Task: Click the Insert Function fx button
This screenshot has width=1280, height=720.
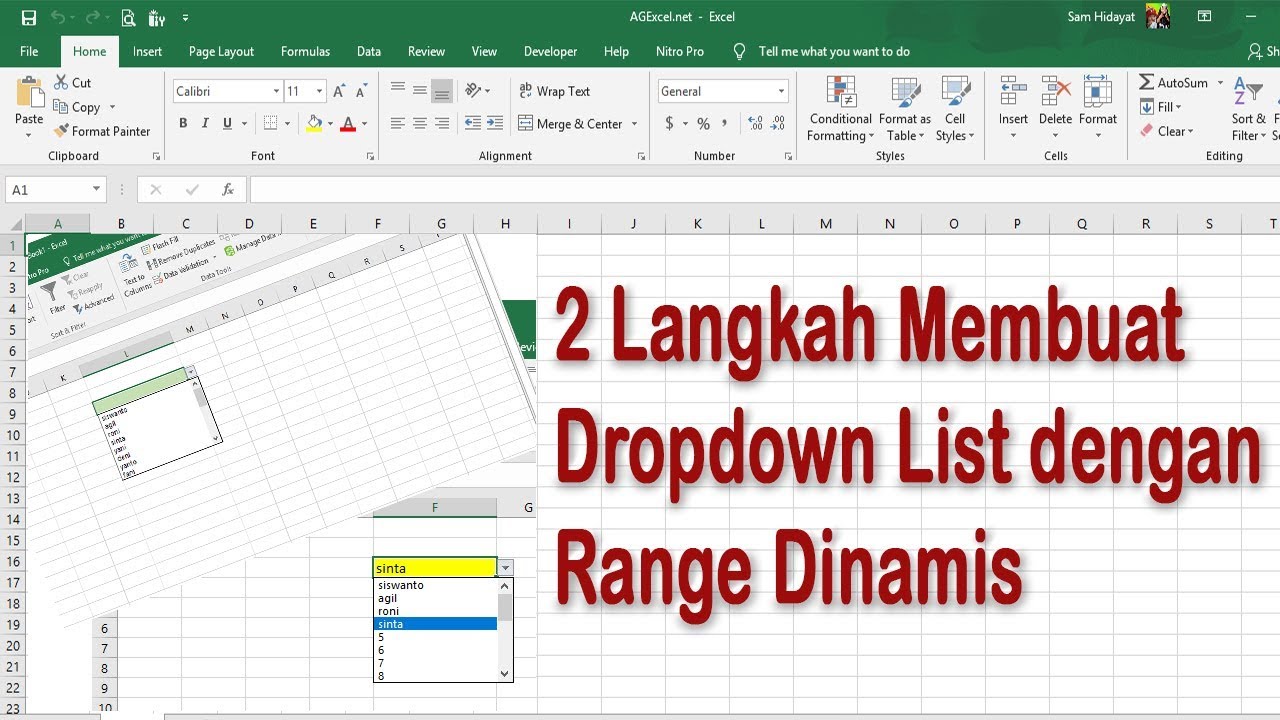Action: click(x=228, y=189)
